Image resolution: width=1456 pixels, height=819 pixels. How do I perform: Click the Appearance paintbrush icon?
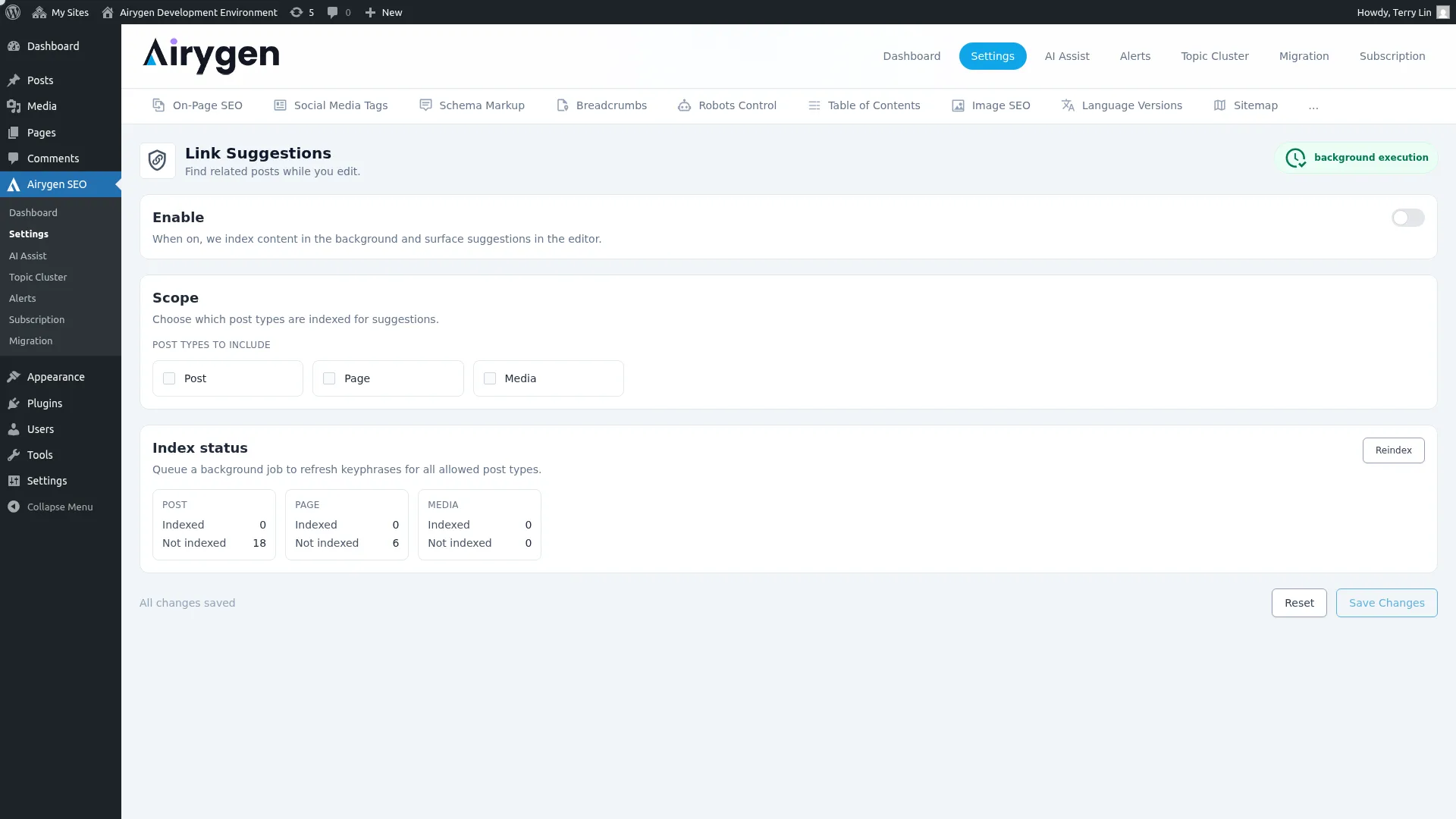coord(14,377)
